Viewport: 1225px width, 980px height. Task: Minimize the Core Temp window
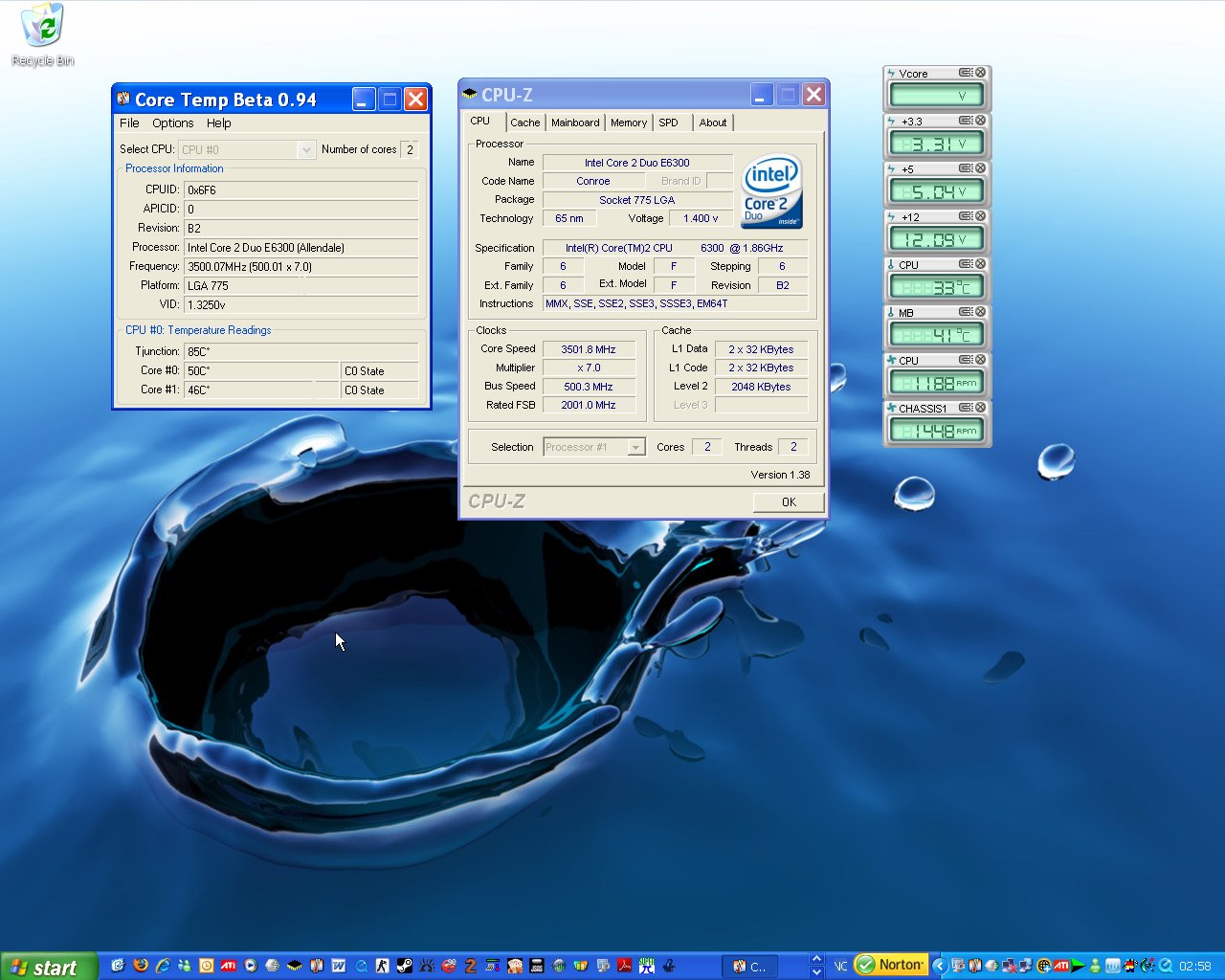coord(364,99)
